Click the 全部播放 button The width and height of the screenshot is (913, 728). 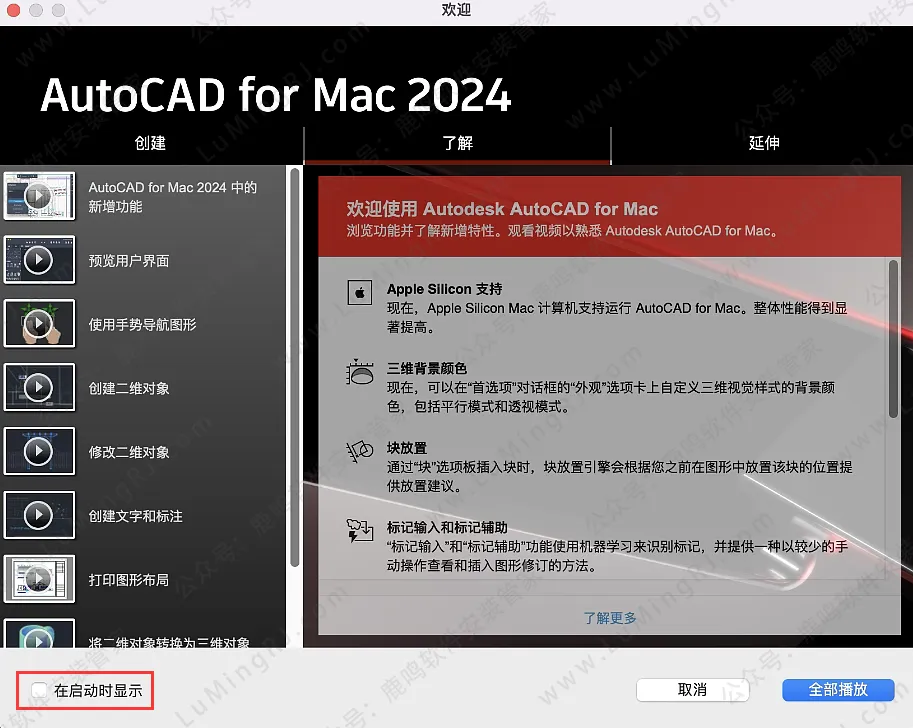(838, 690)
